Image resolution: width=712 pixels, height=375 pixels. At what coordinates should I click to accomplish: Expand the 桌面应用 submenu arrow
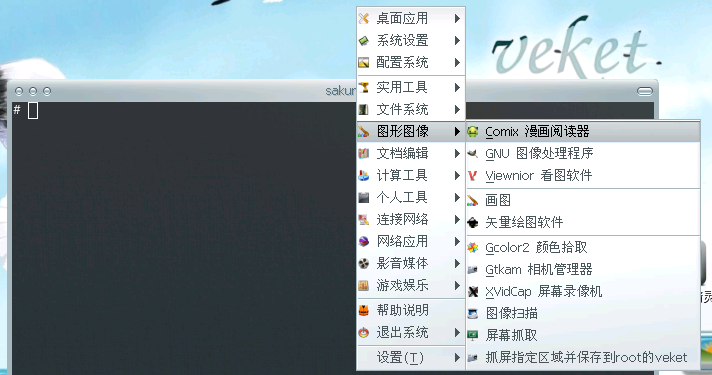(x=457, y=19)
